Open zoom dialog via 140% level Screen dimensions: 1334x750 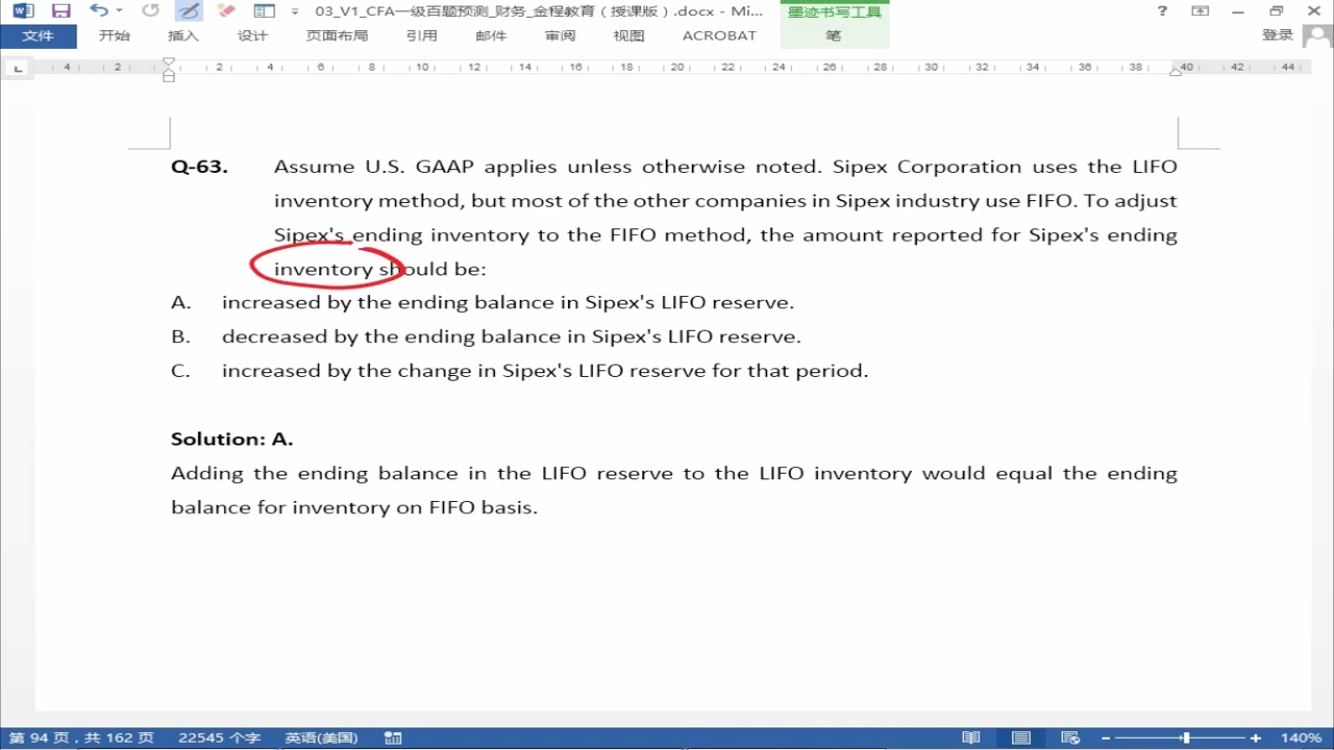[x=1300, y=738]
